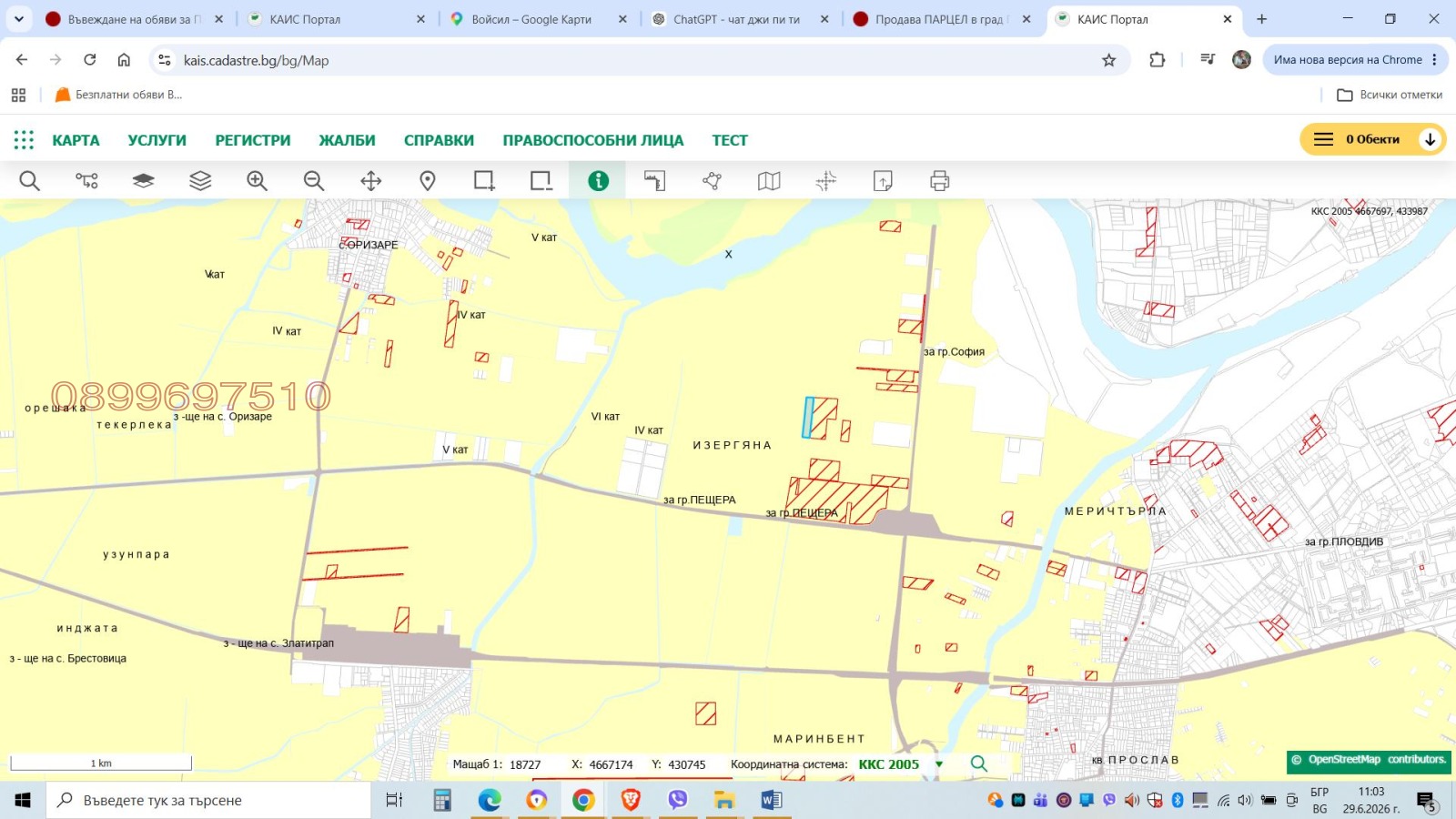
Task: Edit the X coordinate field
Action: (x=611, y=765)
